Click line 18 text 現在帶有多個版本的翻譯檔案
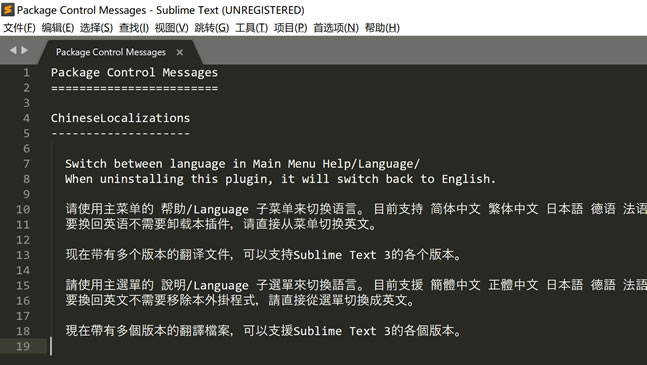This screenshot has height=365, width=647. [263, 331]
